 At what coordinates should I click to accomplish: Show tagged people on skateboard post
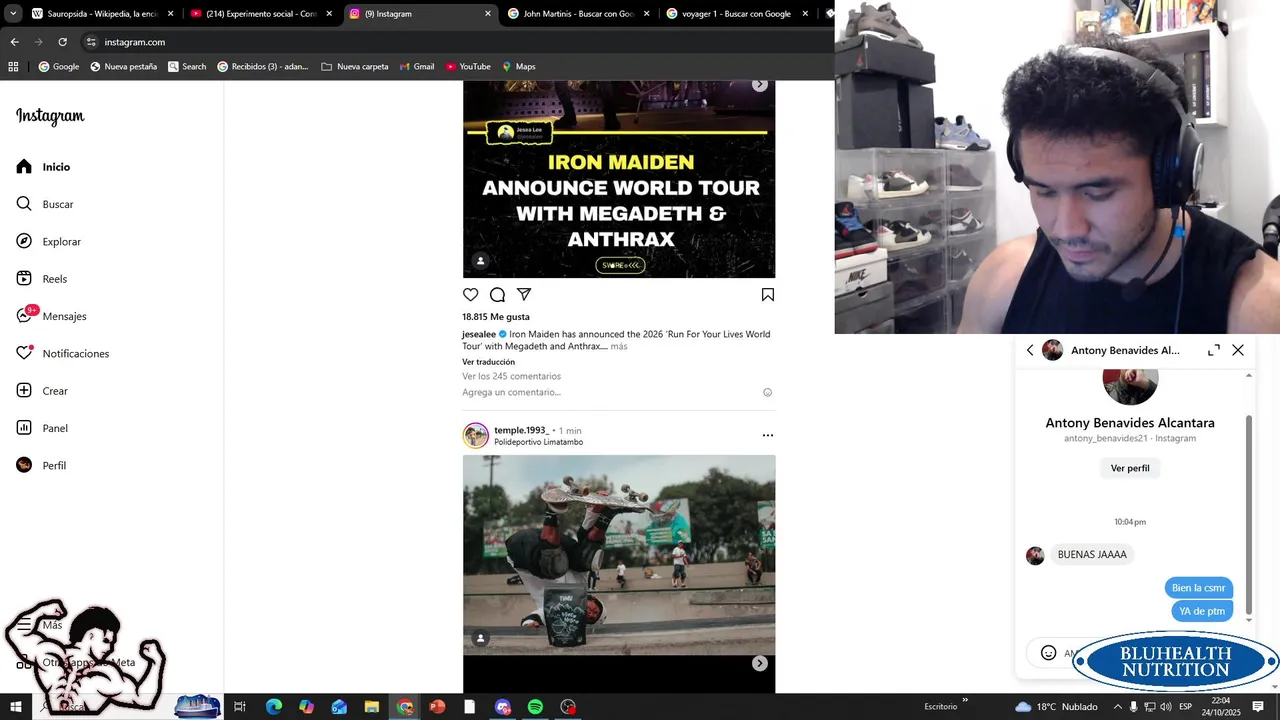coord(480,638)
